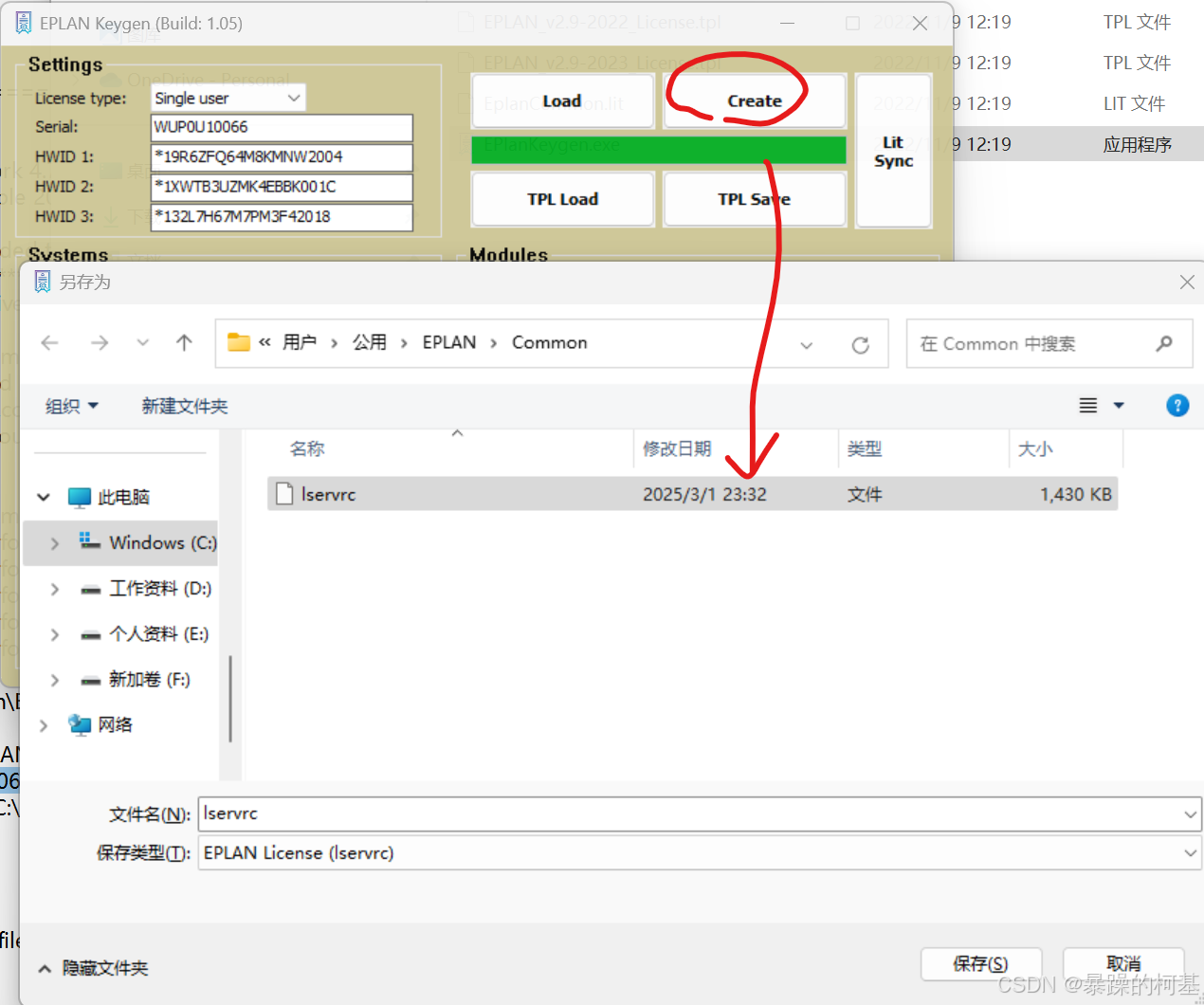
Task: Click the Load button in EPLAN Keygen
Action: click(562, 100)
